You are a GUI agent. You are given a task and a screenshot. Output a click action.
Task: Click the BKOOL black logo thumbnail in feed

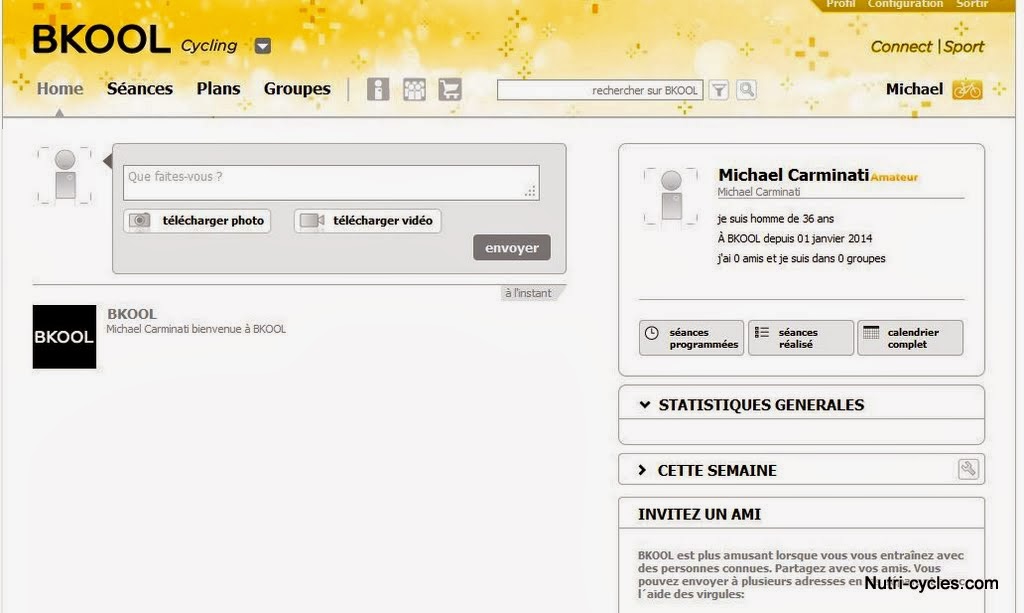[64, 337]
